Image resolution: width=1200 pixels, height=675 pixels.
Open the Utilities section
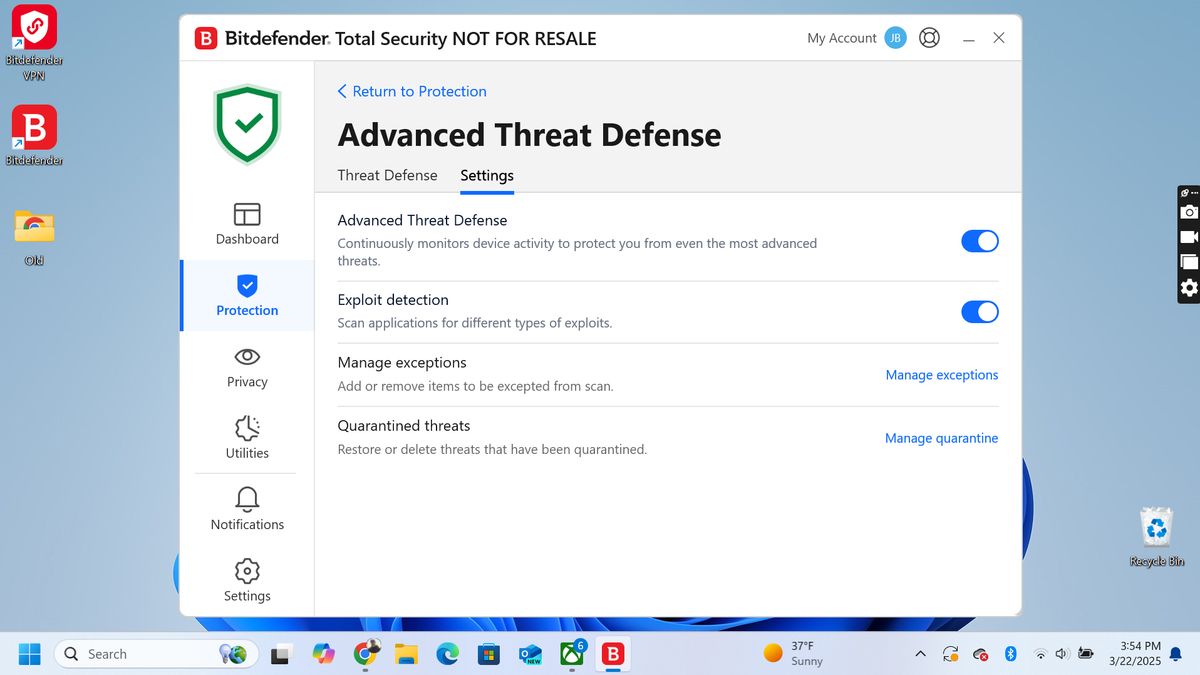pyautogui.click(x=246, y=437)
